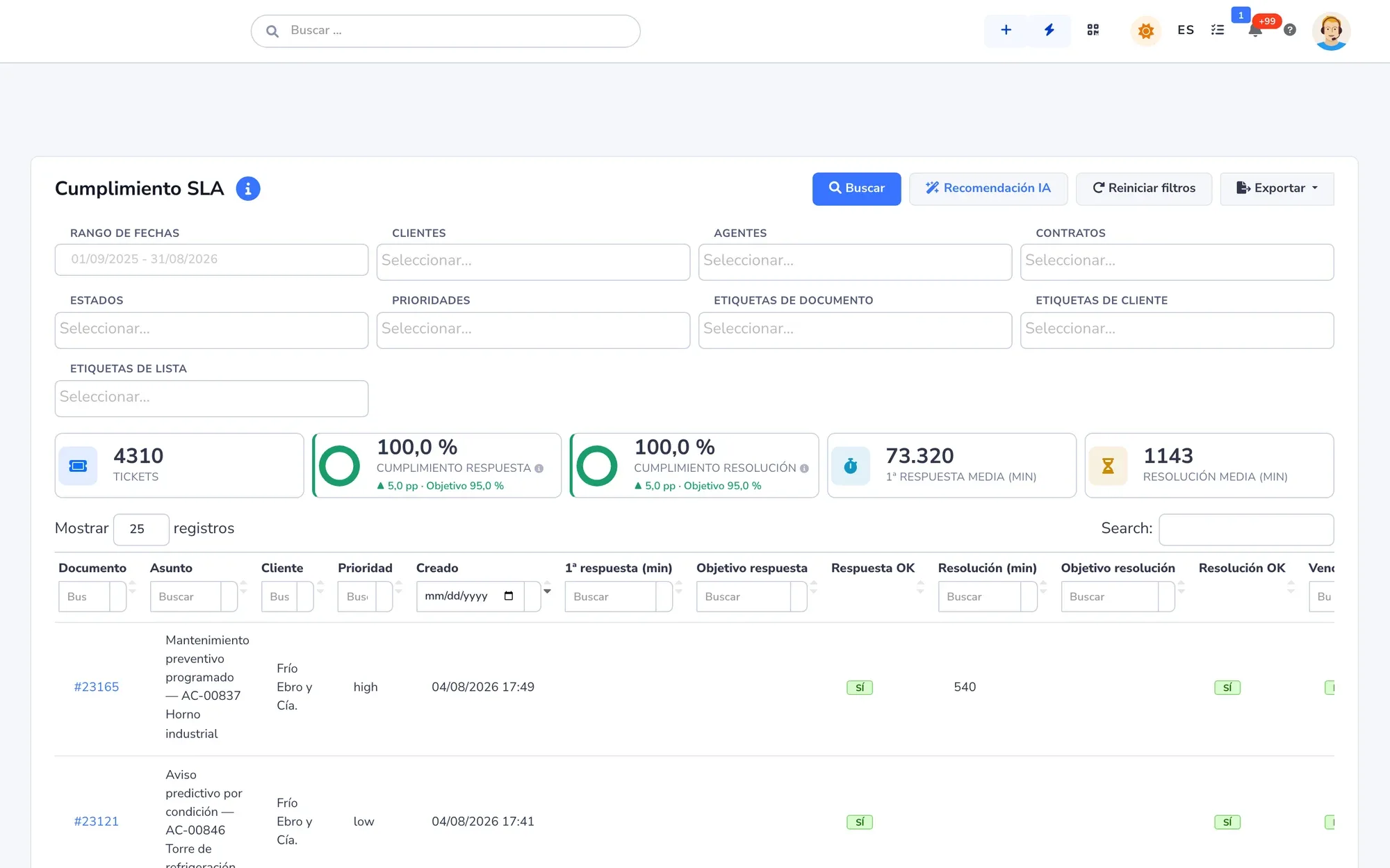The height and width of the screenshot is (868, 1390).
Task: Click the info icon beside Cumplimiento SLA
Action: click(248, 189)
